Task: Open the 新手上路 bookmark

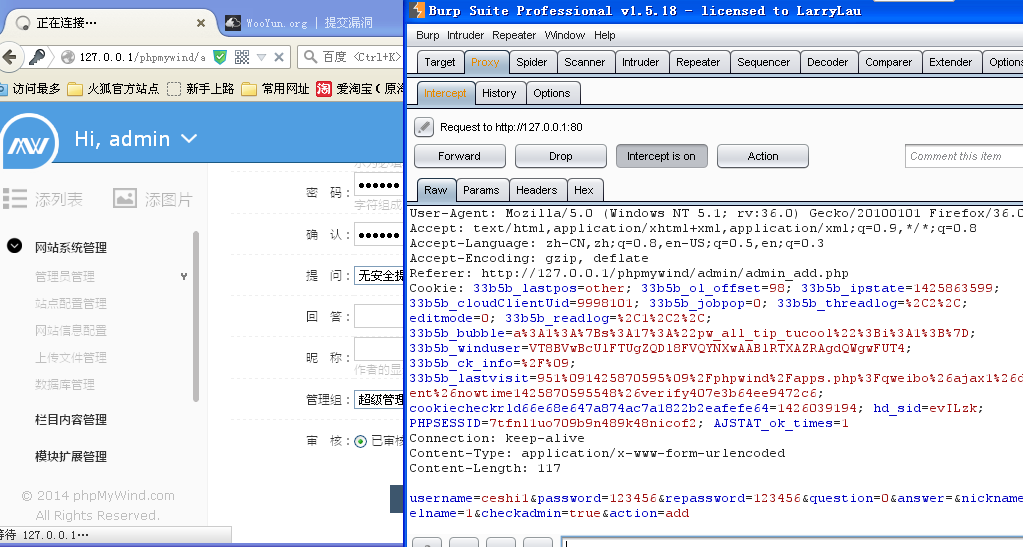Action: pyautogui.click(x=201, y=89)
